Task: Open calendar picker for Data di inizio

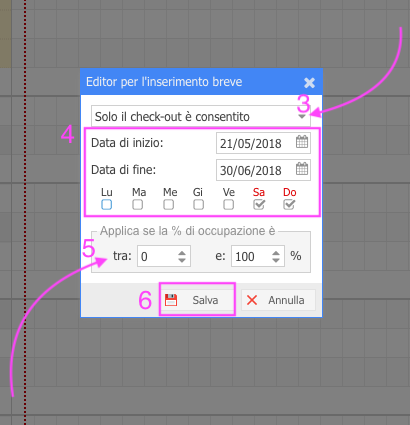Action: coord(302,142)
